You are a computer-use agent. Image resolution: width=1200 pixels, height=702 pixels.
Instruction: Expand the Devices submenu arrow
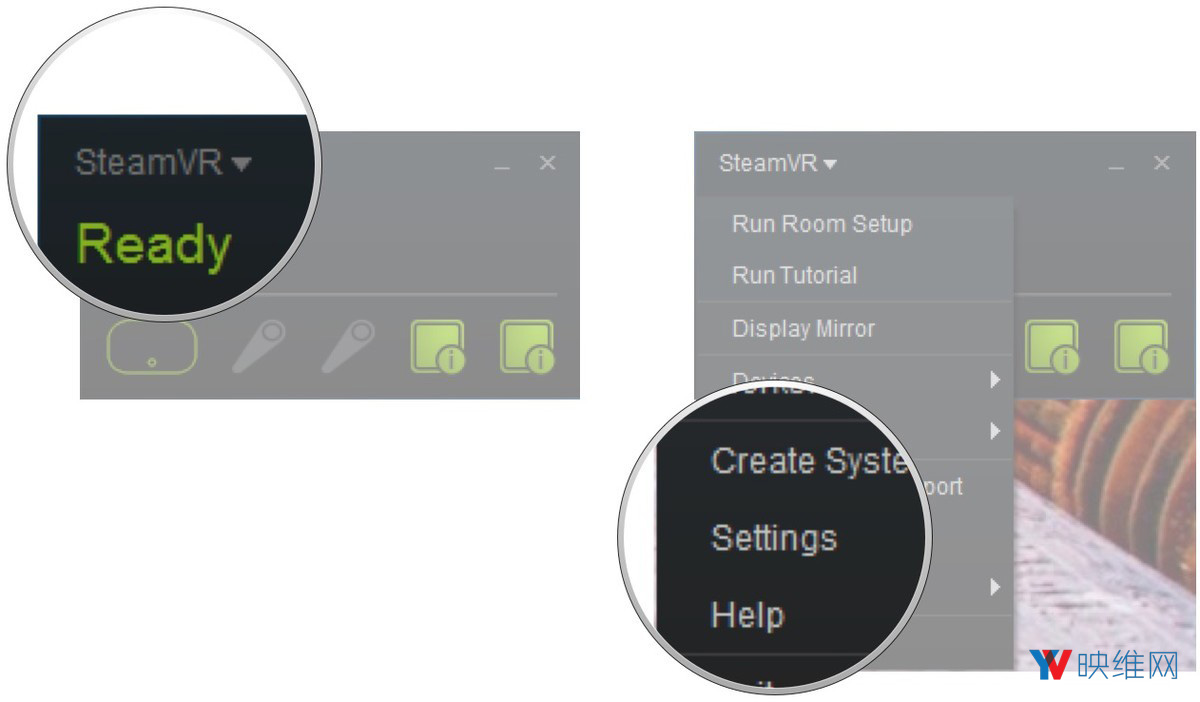(x=994, y=380)
